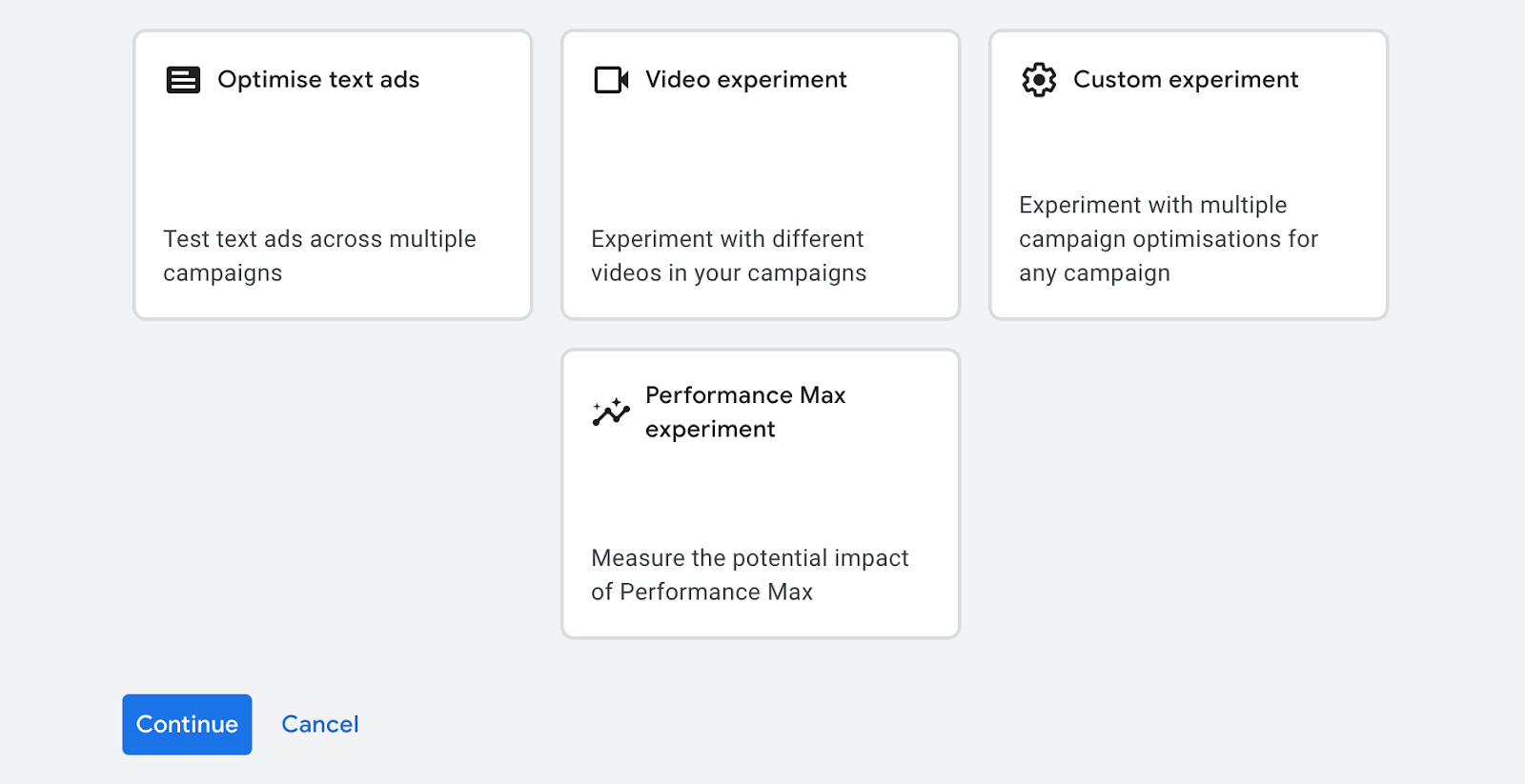Select the Custom experiment card
Viewport: 1525px width, 784px height.
[x=1188, y=173]
